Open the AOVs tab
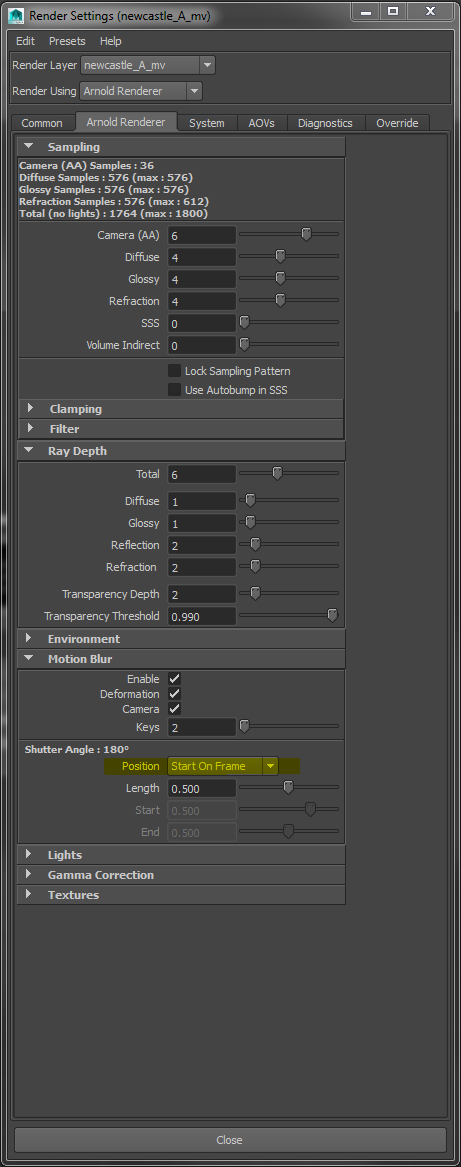 (x=261, y=123)
